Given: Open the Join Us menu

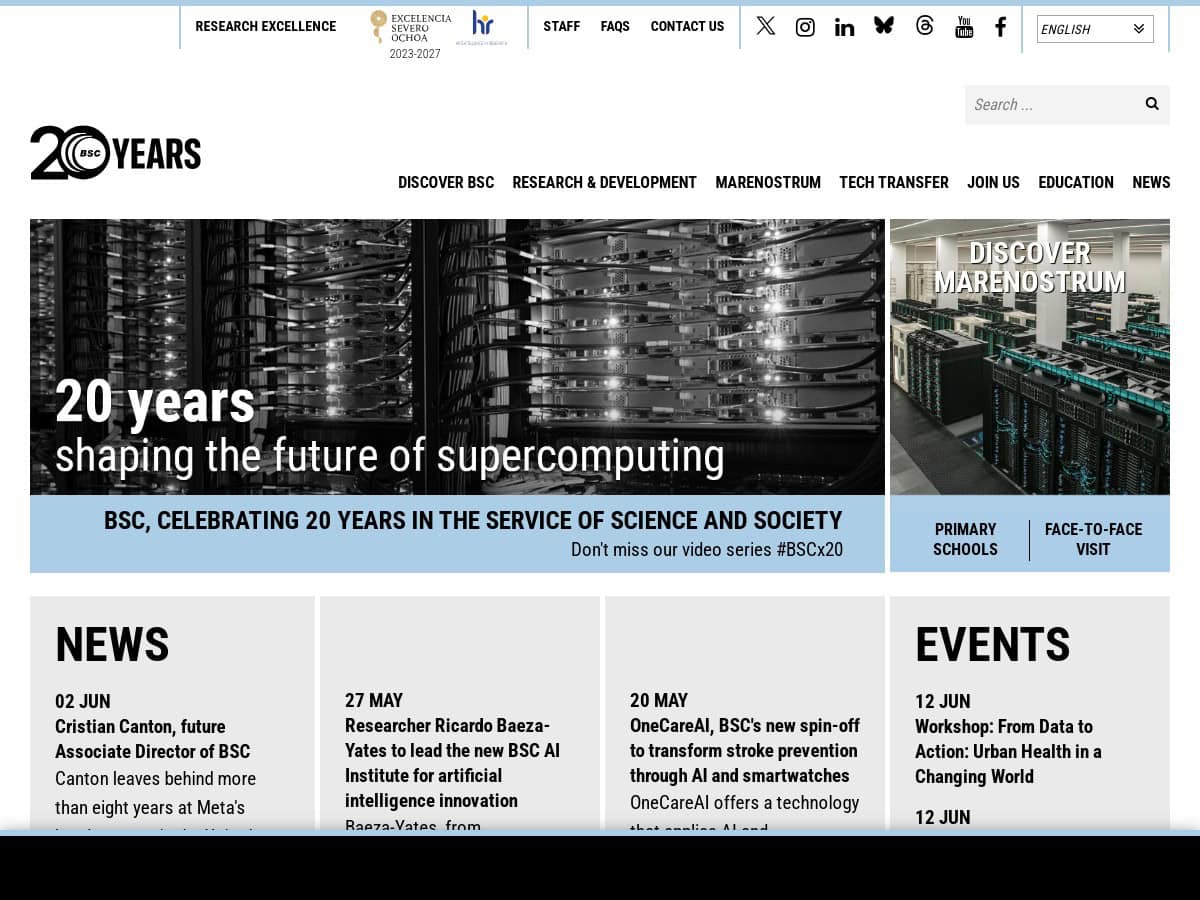Looking at the screenshot, I should tap(993, 182).
